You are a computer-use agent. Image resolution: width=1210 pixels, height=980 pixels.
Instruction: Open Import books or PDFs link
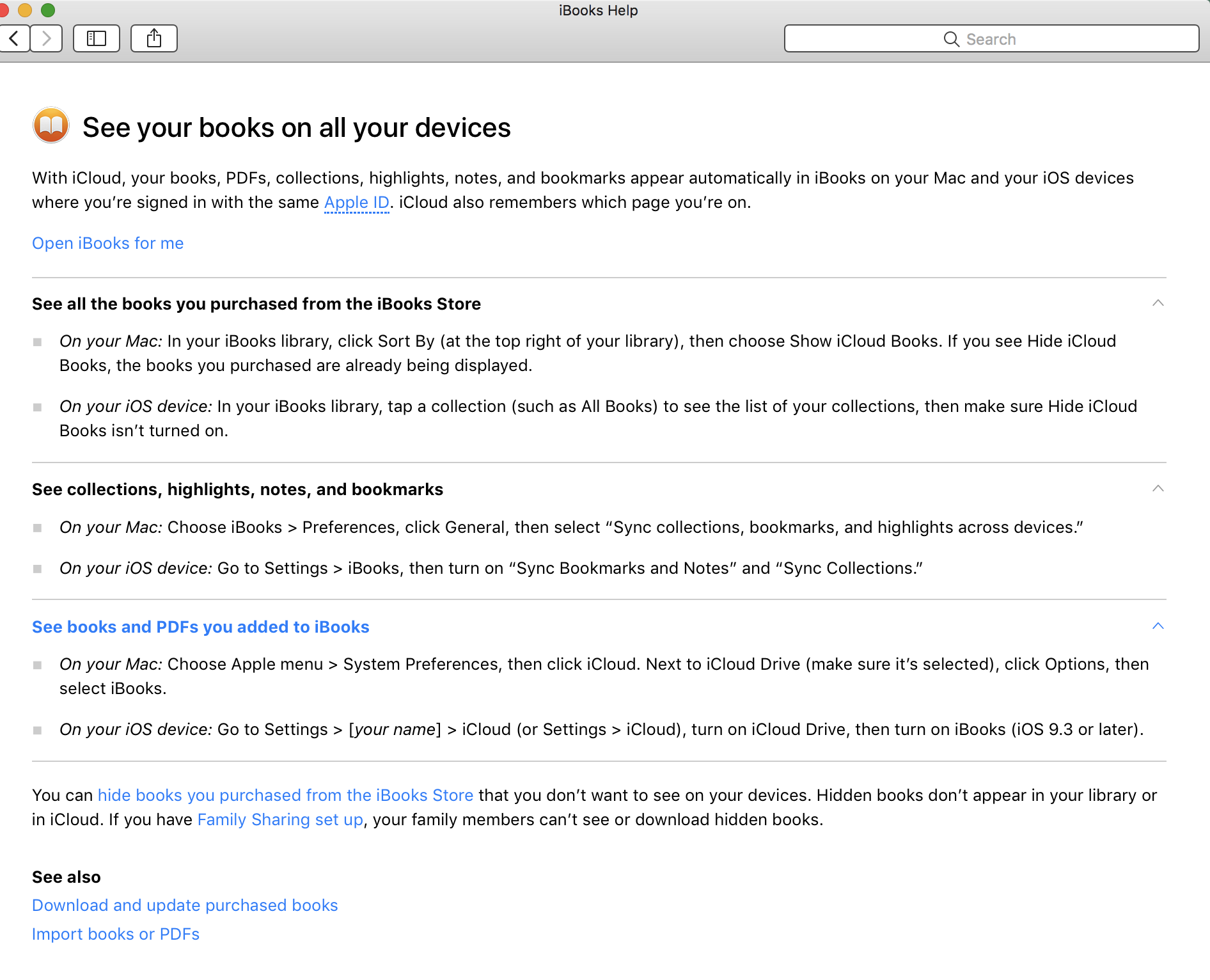point(116,934)
